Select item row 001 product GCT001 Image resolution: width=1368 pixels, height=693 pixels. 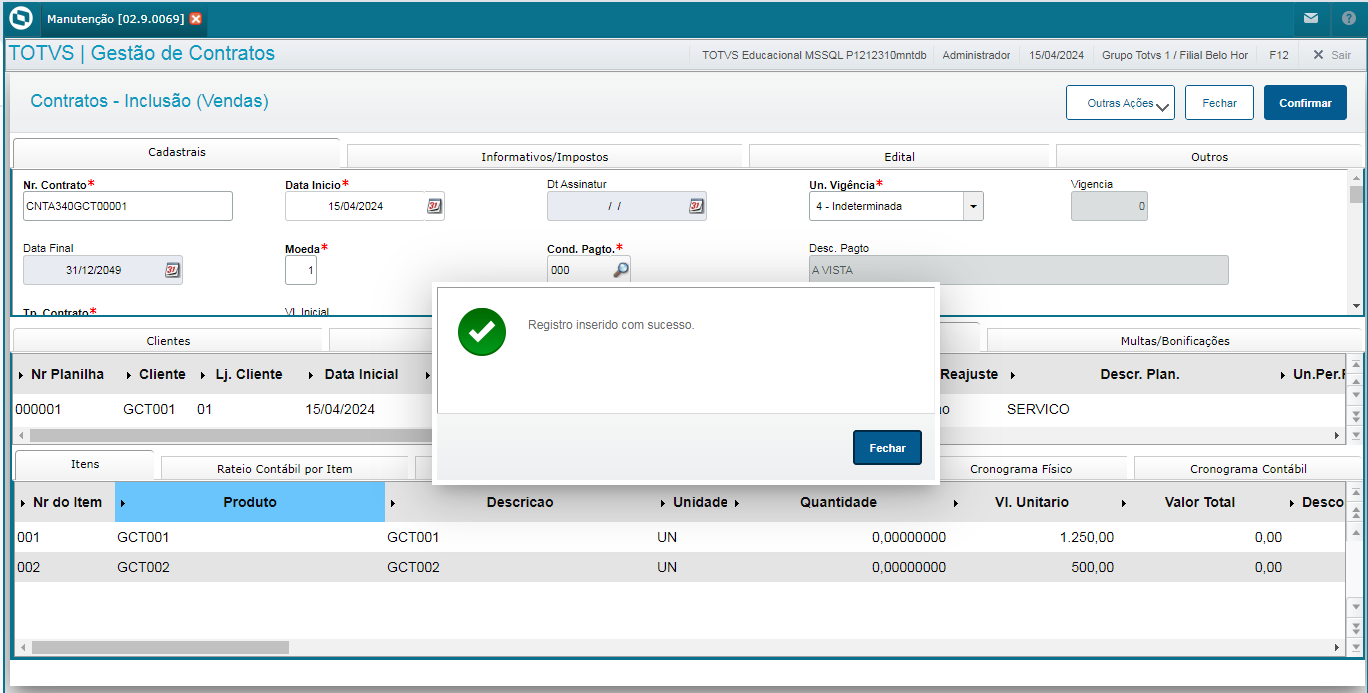click(x=679, y=537)
